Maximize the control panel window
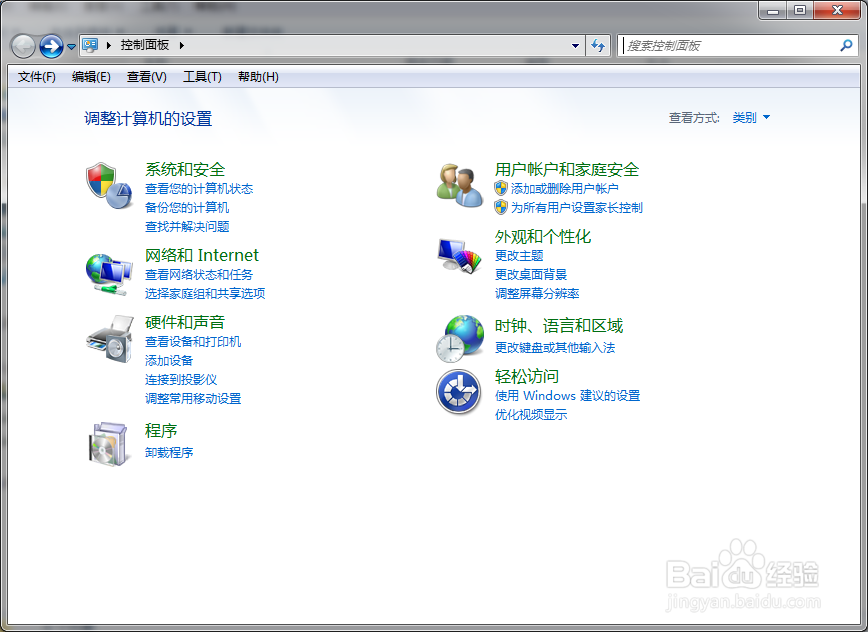 [799, 11]
